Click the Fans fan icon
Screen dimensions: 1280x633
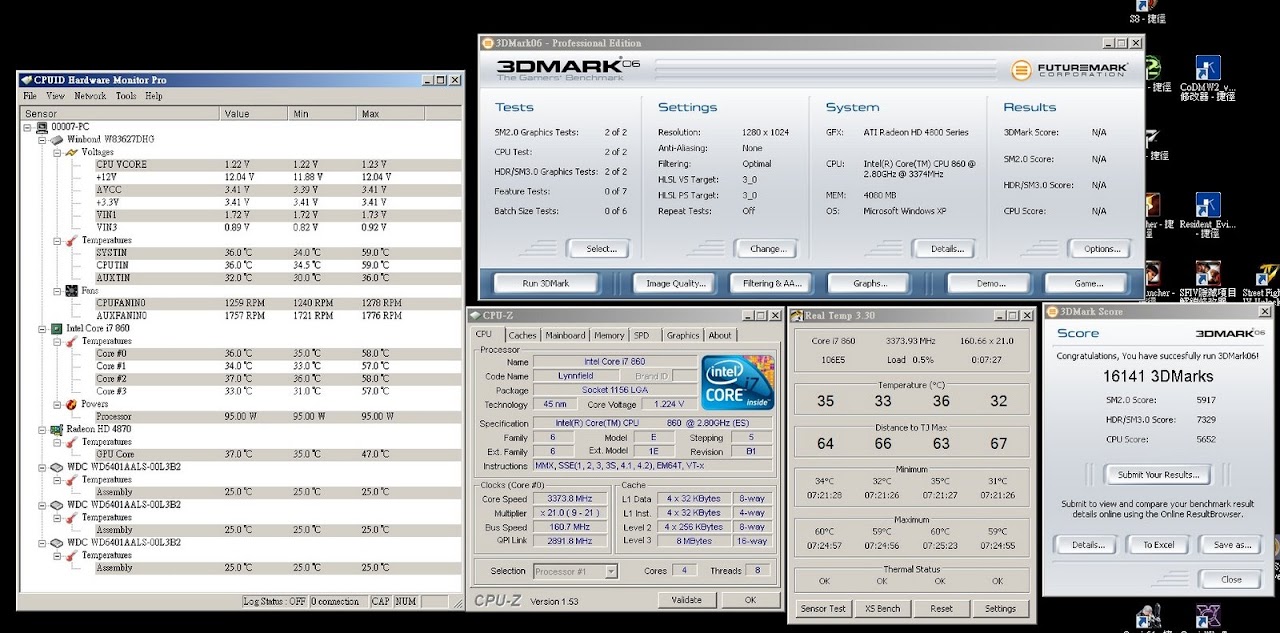click(71, 291)
